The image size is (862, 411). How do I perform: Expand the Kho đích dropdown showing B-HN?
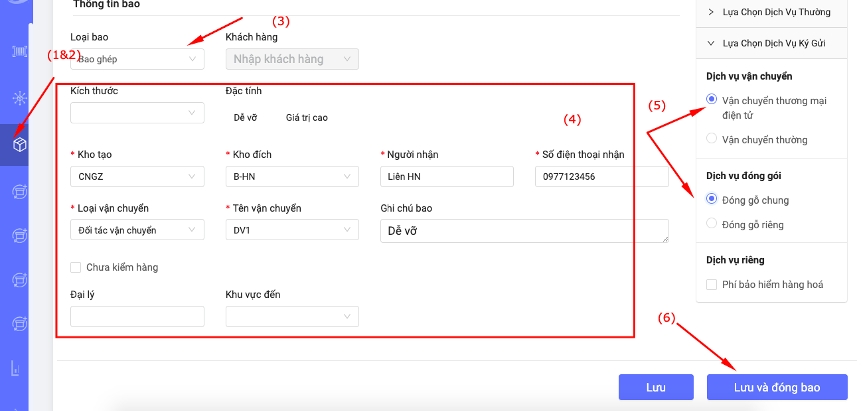coord(291,177)
